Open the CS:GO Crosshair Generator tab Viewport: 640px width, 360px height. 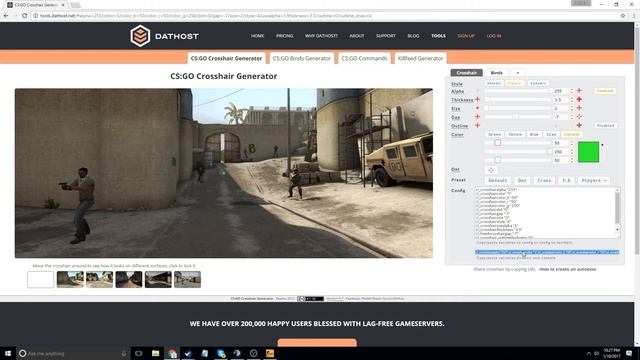coord(227,58)
